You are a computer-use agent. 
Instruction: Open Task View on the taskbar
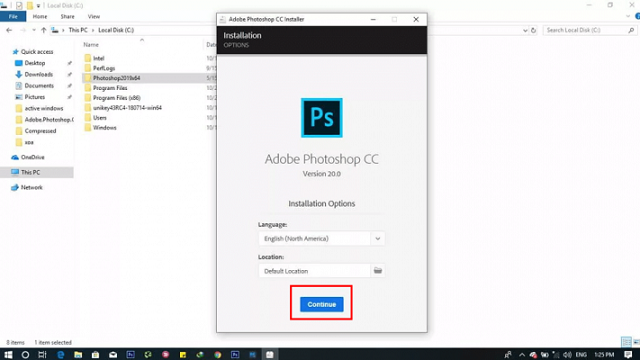tap(42, 355)
